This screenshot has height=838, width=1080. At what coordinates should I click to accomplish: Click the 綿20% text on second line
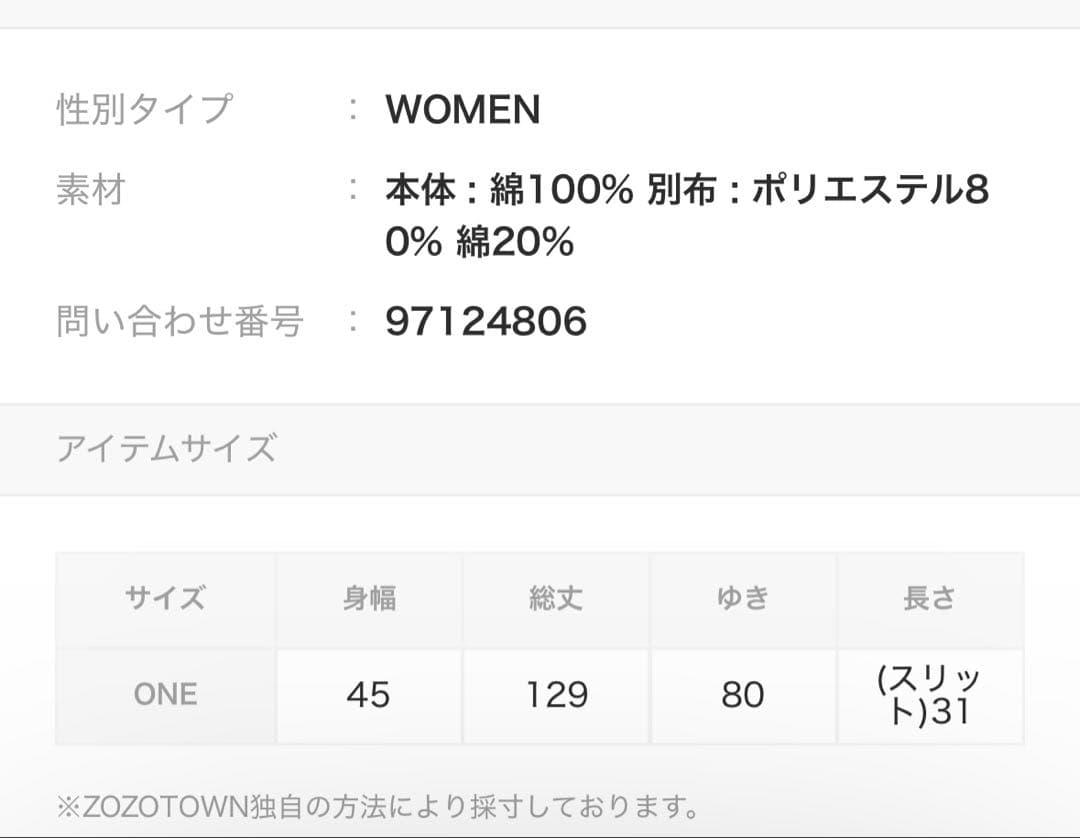[515, 242]
